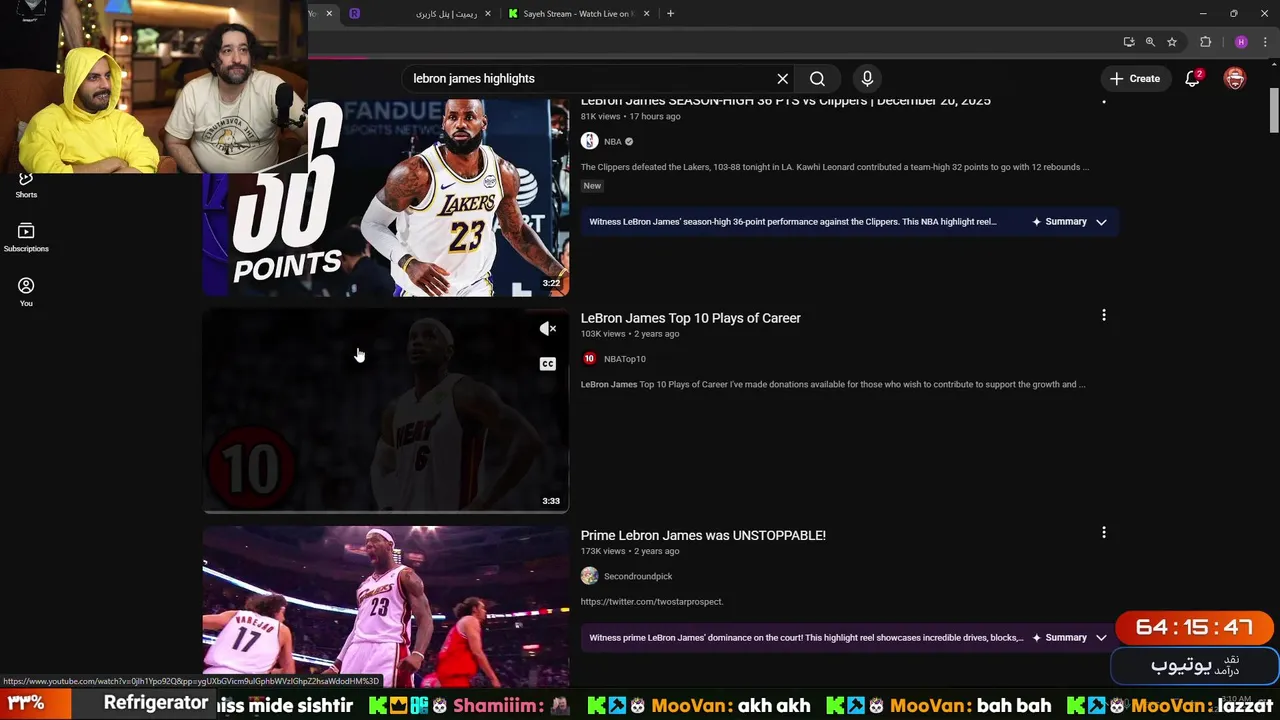Open Subscriptions in the sidebar
The height and width of the screenshot is (720, 1280).
26,238
